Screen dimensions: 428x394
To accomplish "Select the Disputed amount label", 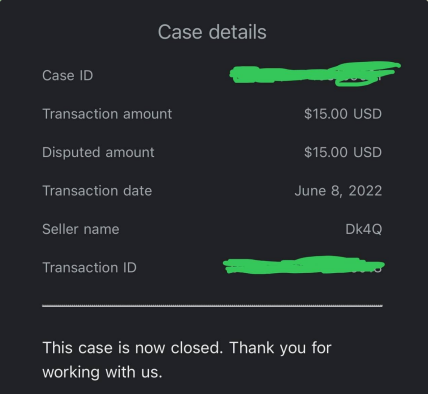I will pyautogui.click(x=98, y=153).
